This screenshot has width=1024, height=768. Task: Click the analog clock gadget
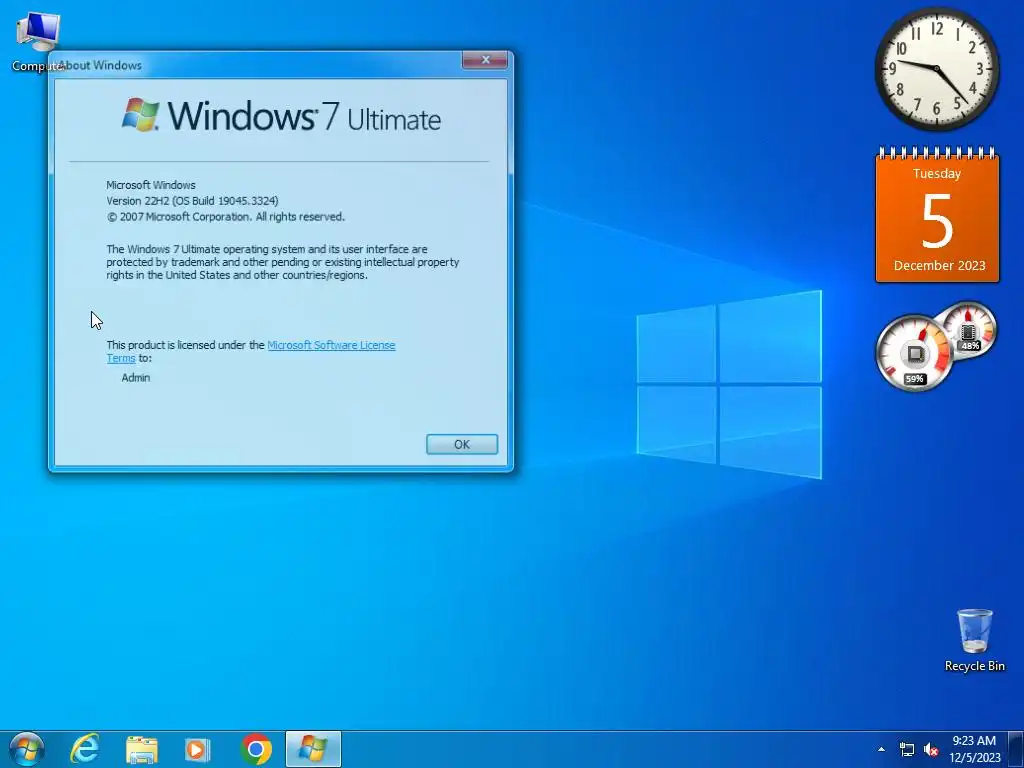tap(936, 69)
